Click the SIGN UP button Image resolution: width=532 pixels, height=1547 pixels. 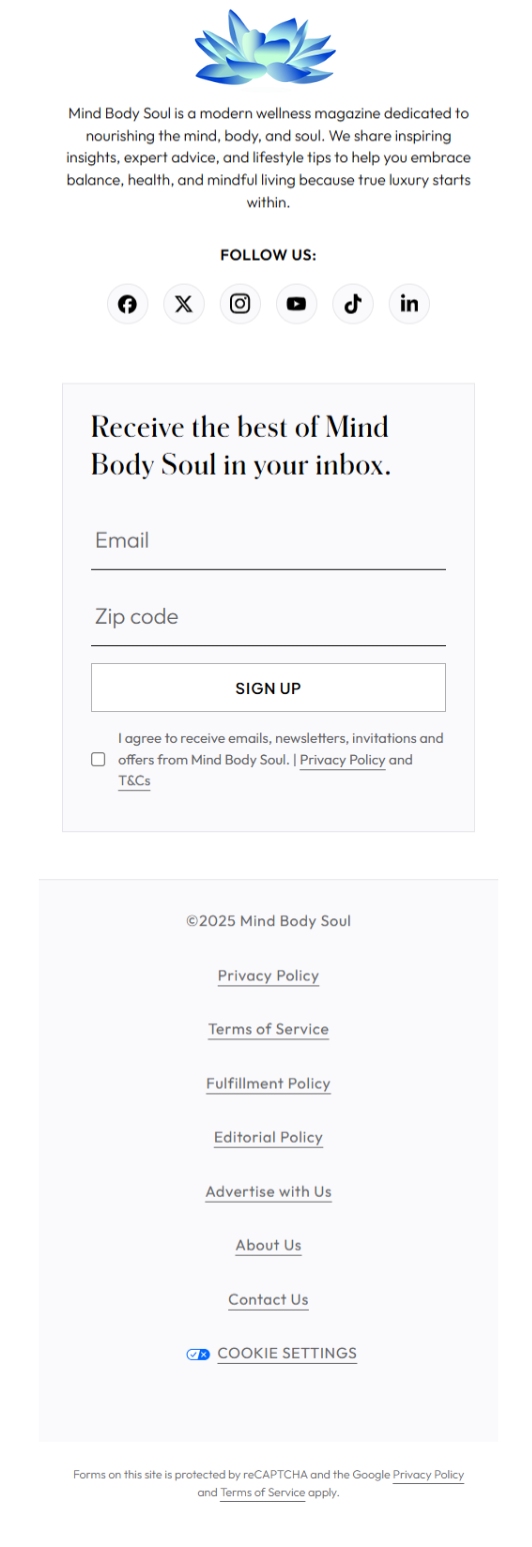click(268, 688)
